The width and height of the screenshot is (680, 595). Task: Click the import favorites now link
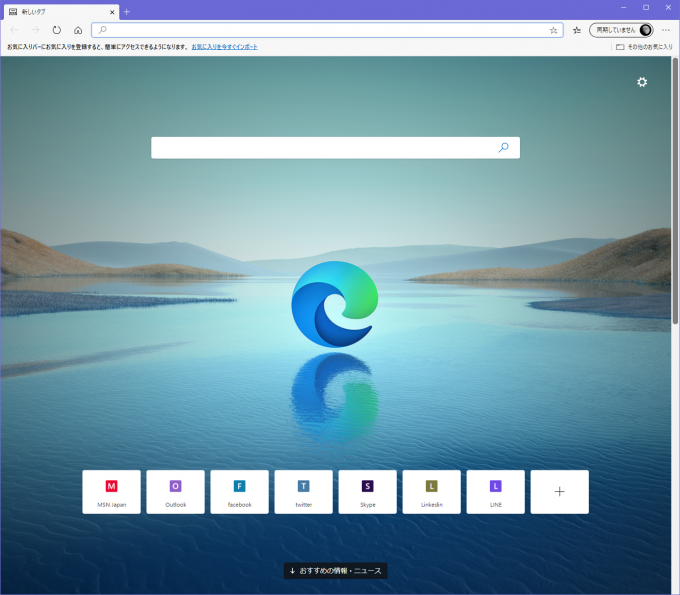pyautogui.click(x=224, y=47)
